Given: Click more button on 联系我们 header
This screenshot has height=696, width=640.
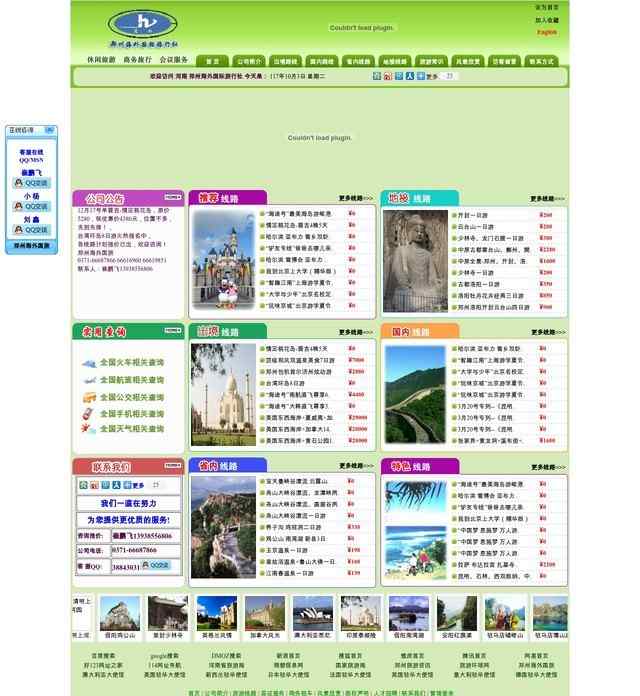Looking at the screenshot, I should point(173,465).
